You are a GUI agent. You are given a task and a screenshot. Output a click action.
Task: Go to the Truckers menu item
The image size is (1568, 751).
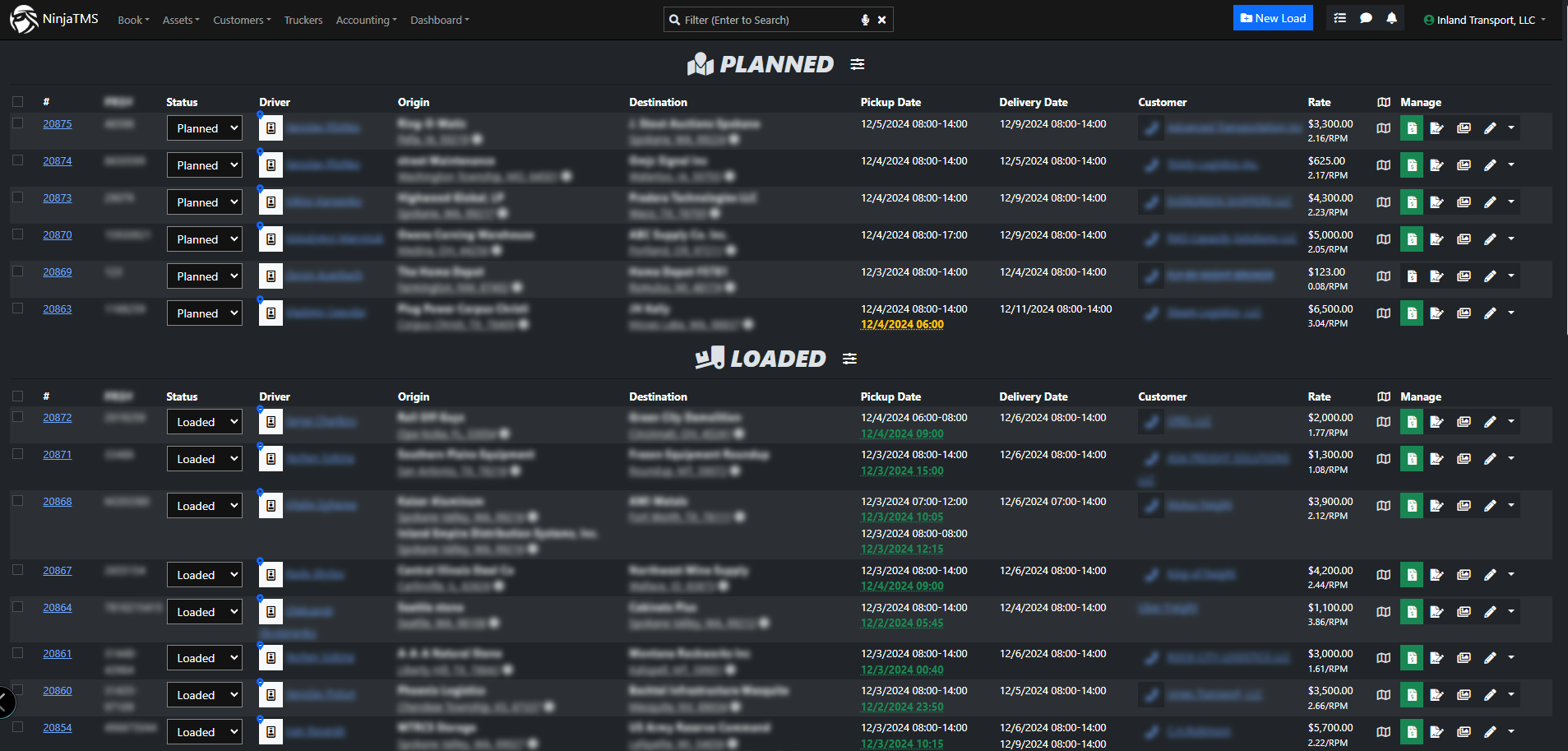303,20
